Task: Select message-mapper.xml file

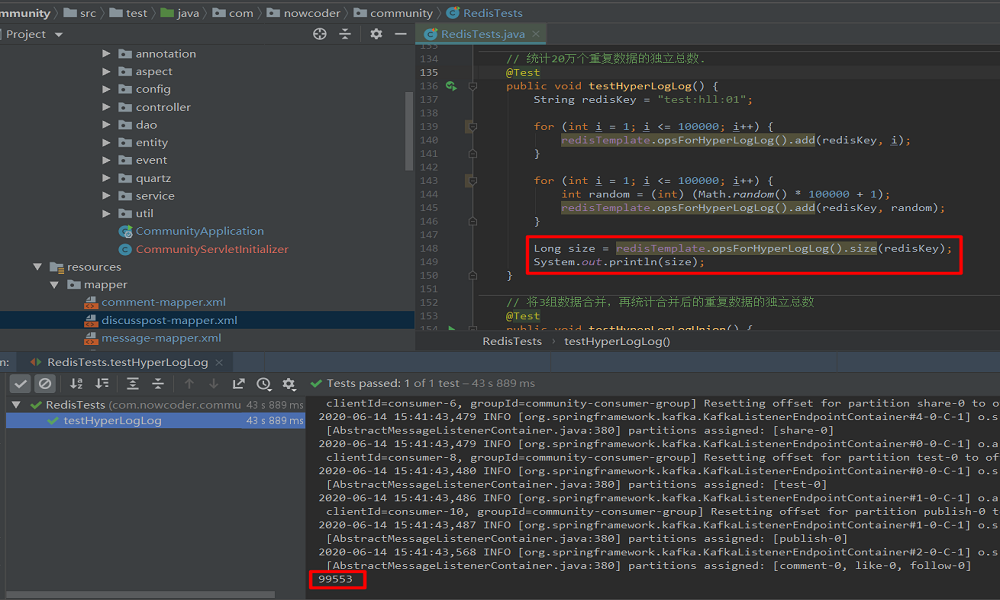Action: (x=161, y=338)
